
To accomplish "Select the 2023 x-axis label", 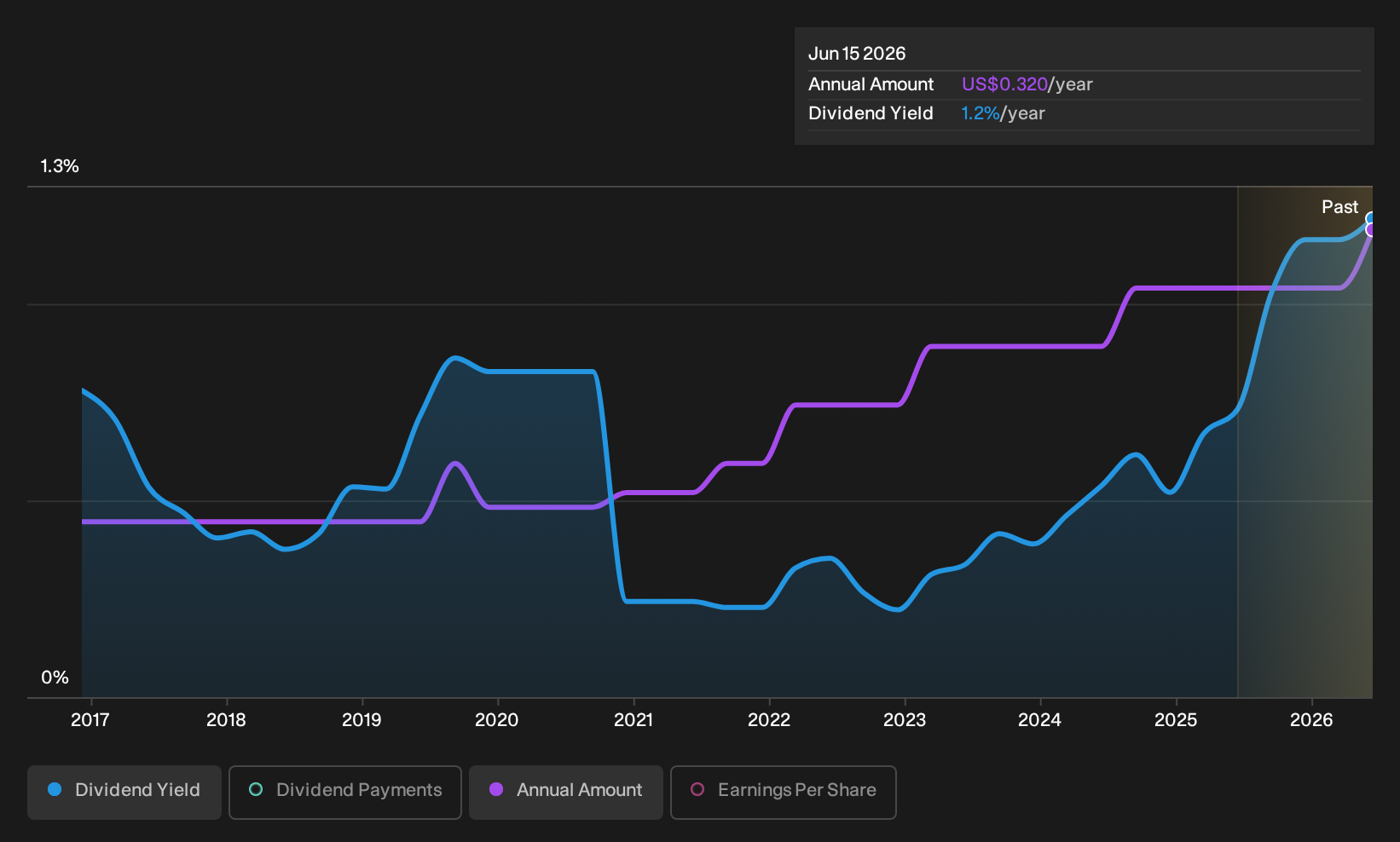I will click(x=905, y=720).
